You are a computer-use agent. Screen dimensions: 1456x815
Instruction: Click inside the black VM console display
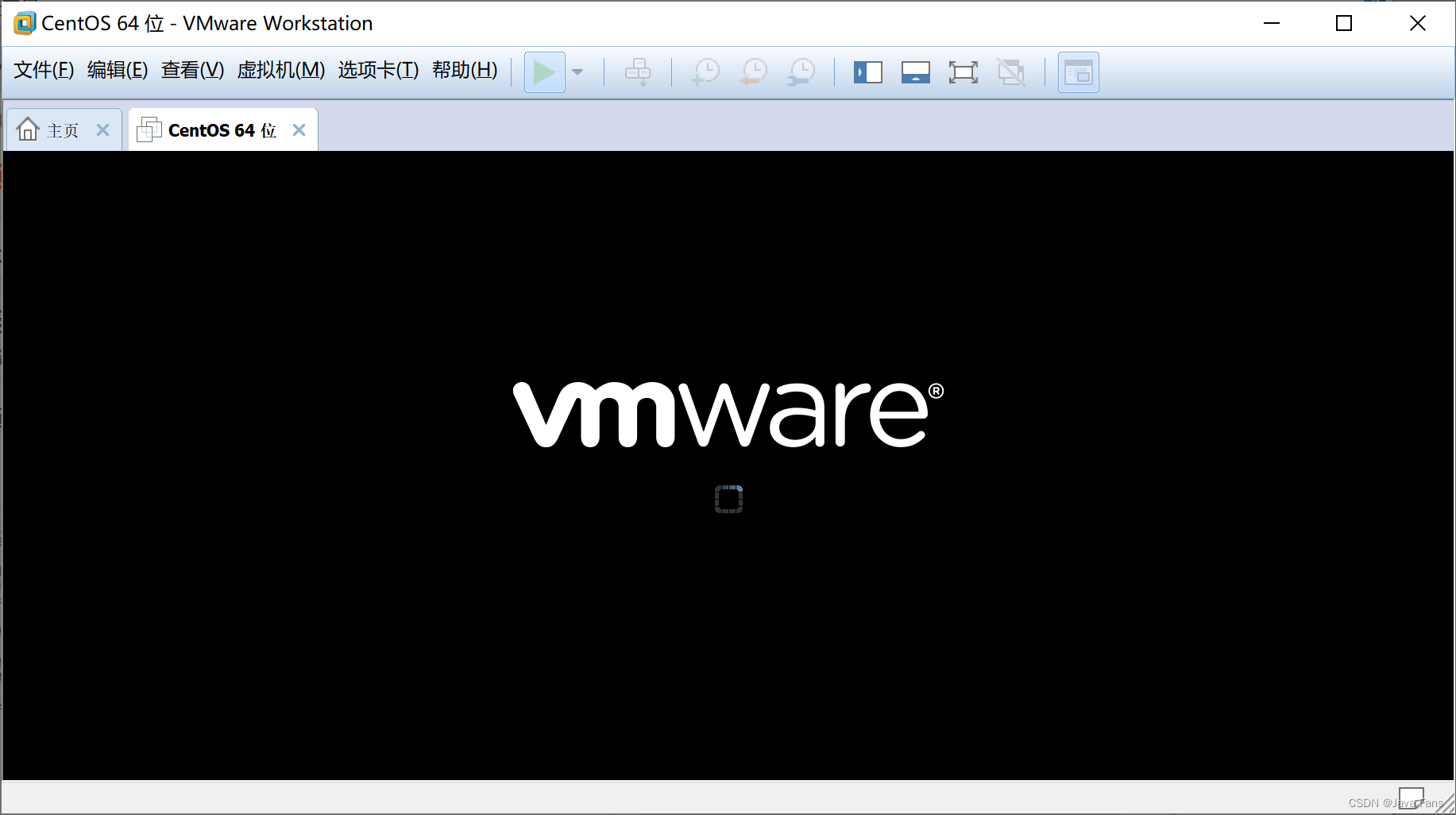tap(728, 465)
